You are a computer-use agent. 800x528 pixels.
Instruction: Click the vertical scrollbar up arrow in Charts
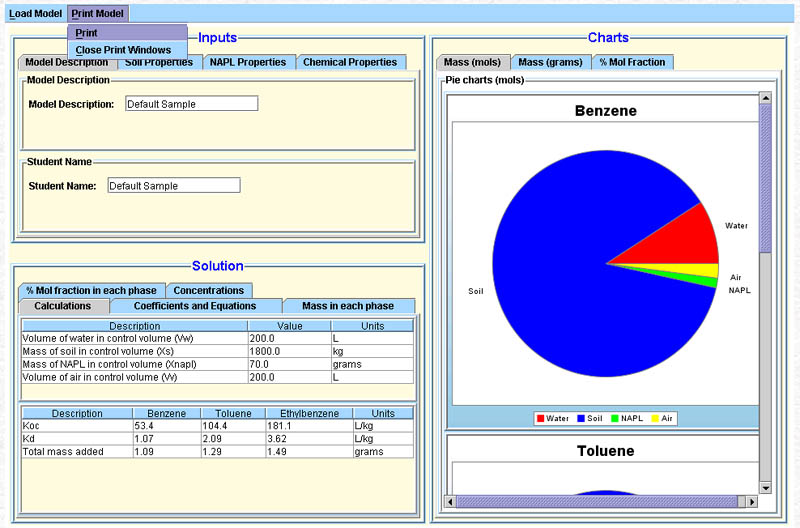pyautogui.click(x=765, y=98)
